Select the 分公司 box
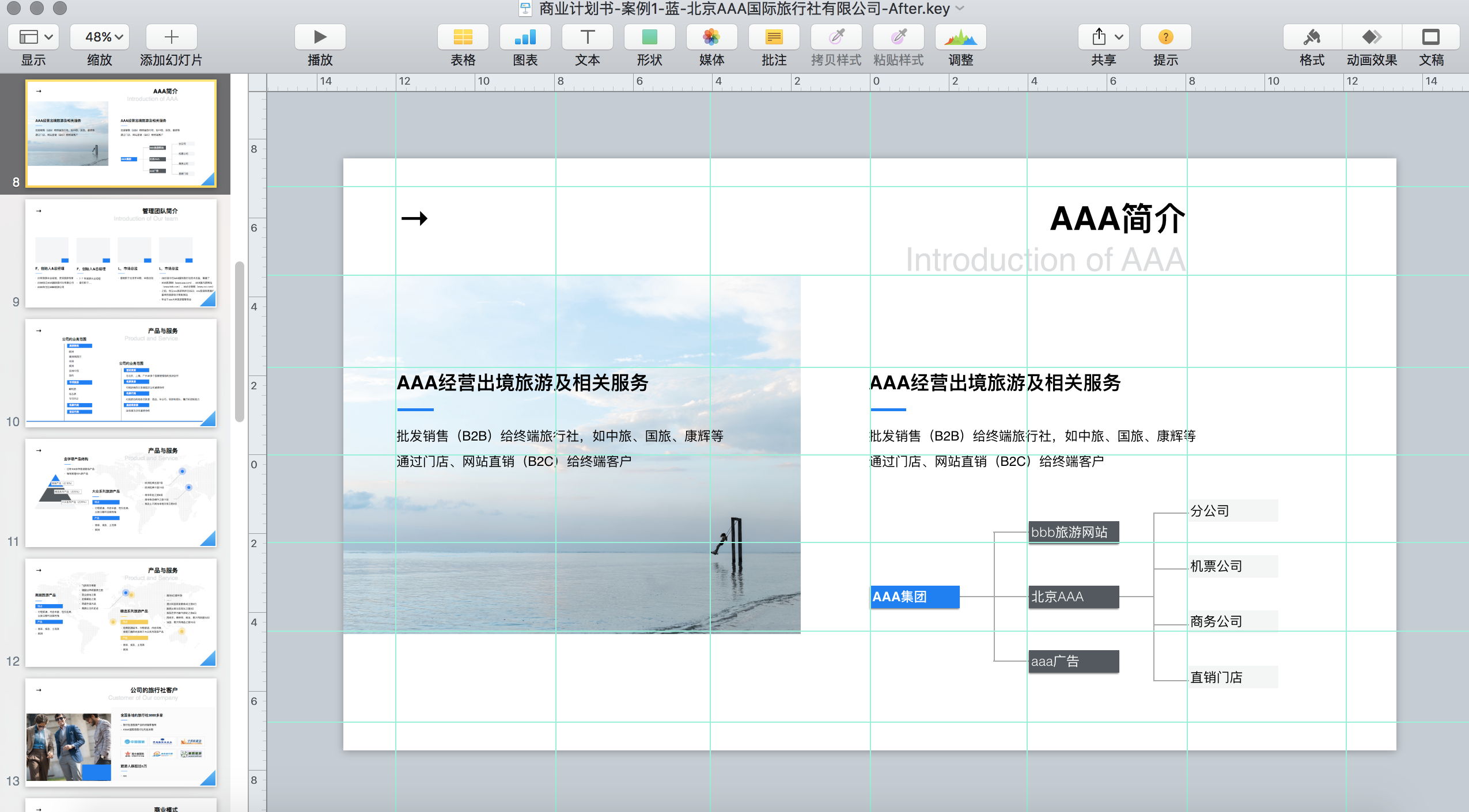 point(1233,511)
